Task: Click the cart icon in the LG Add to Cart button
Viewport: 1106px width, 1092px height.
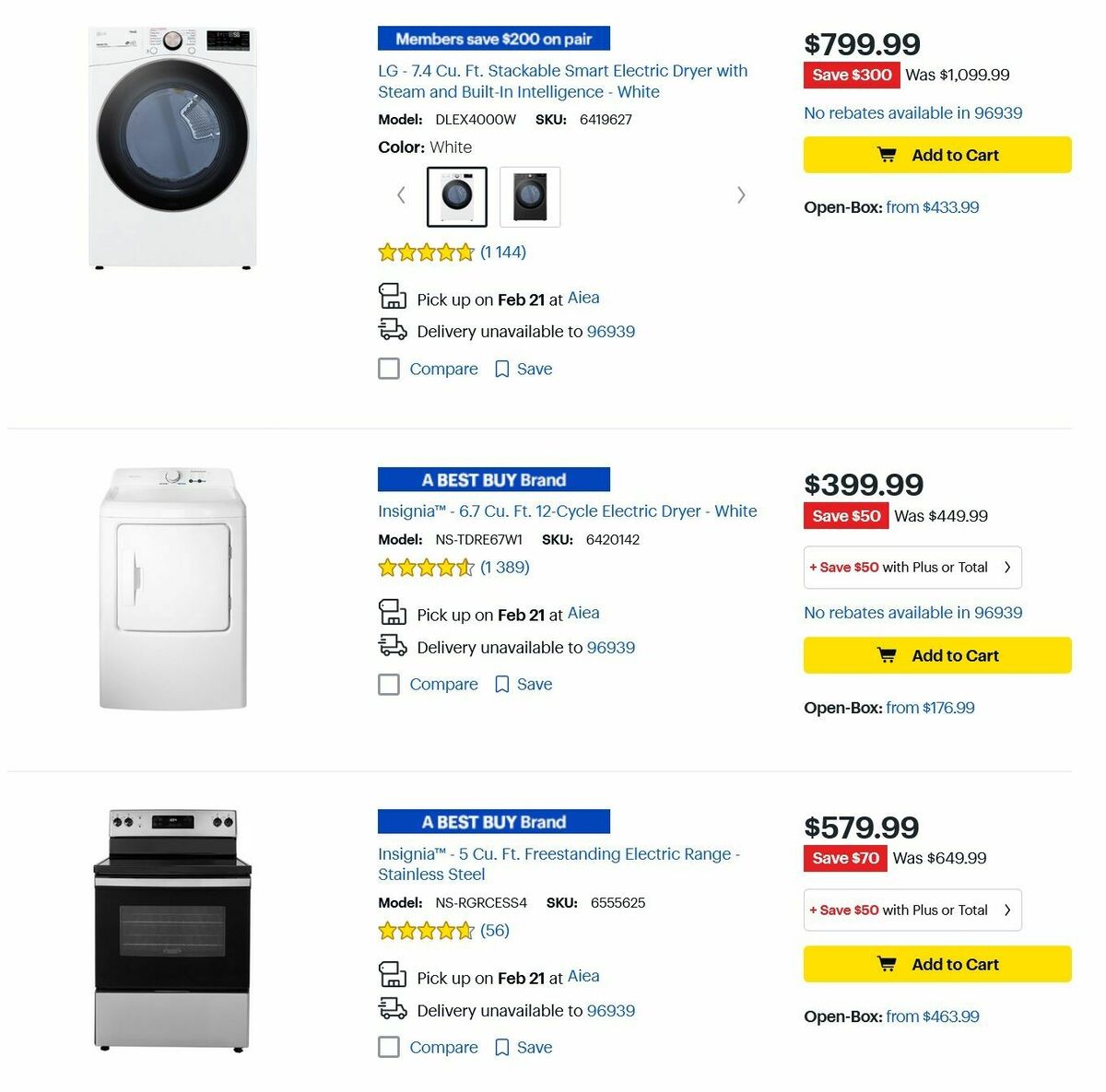Action: pos(886,155)
